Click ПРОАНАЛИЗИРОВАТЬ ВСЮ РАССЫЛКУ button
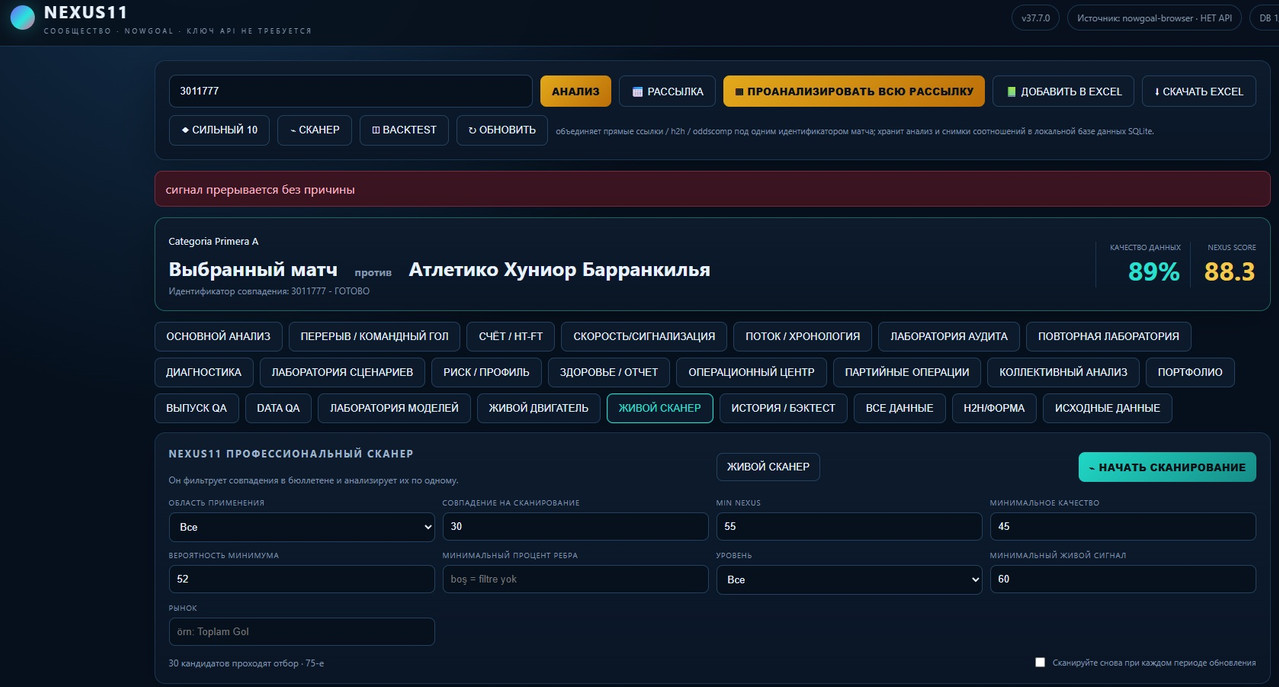The image size is (1279, 687). [x=854, y=91]
